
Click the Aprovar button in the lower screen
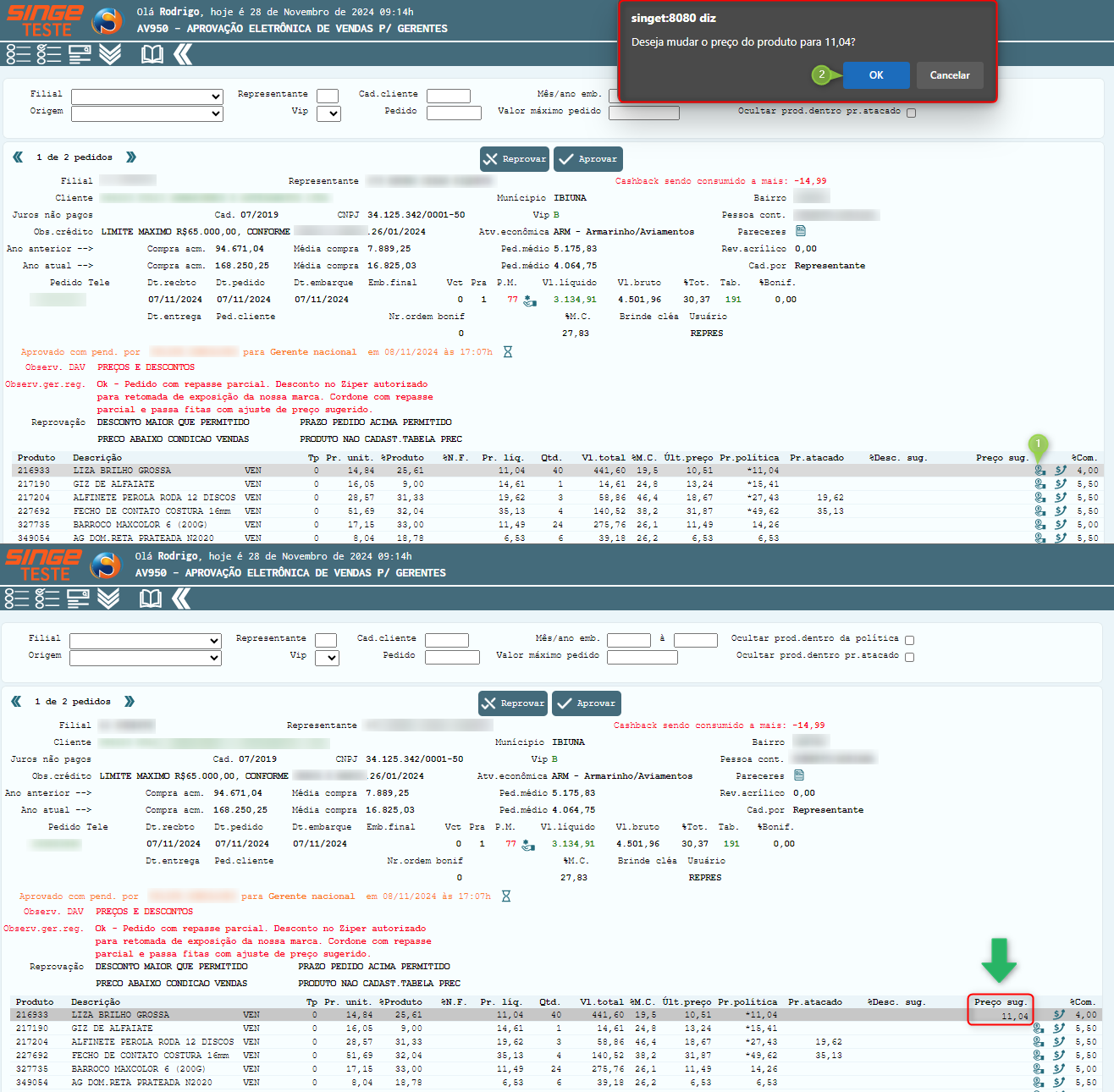587,703
